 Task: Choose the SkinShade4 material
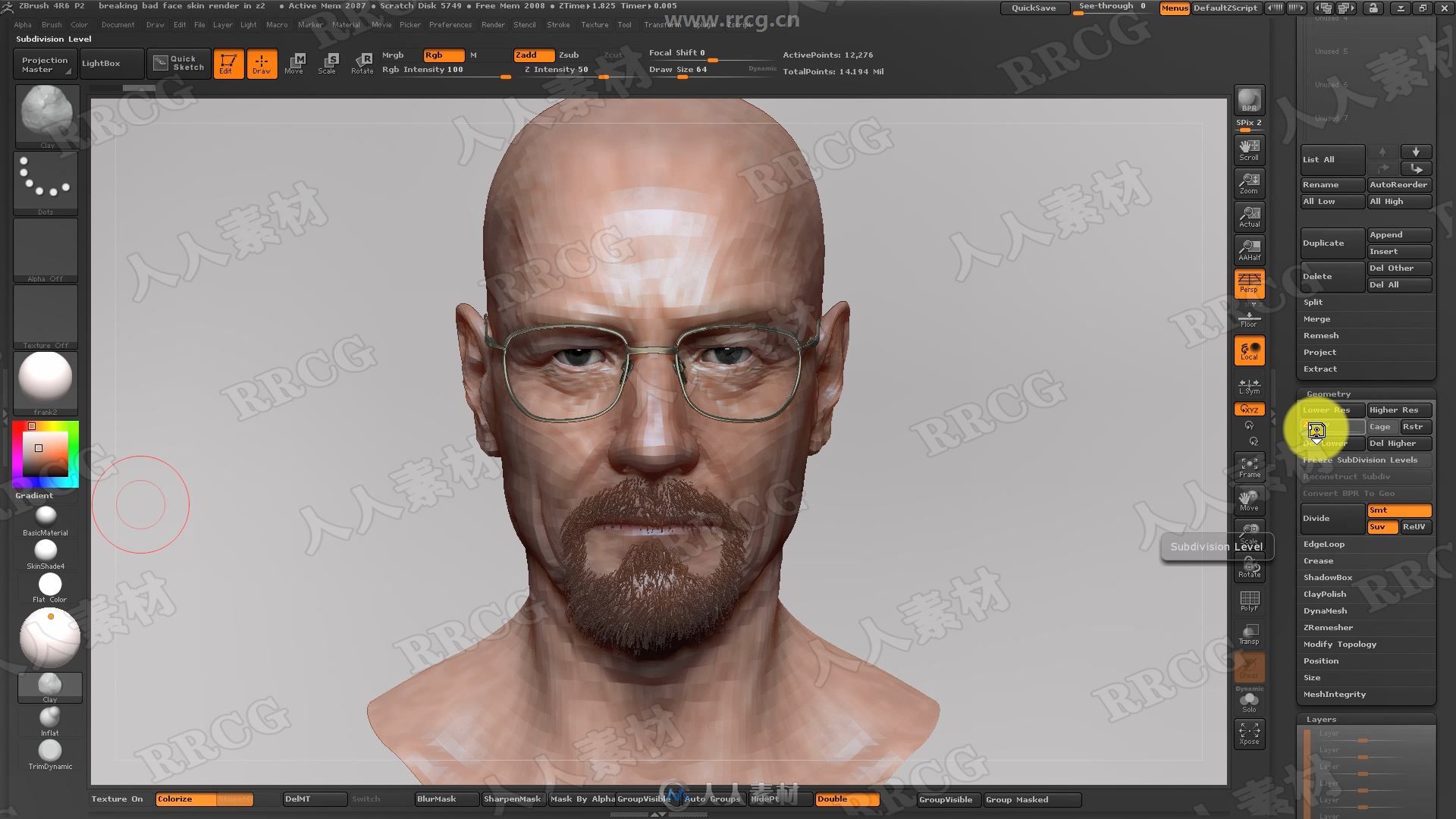coord(45,554)
